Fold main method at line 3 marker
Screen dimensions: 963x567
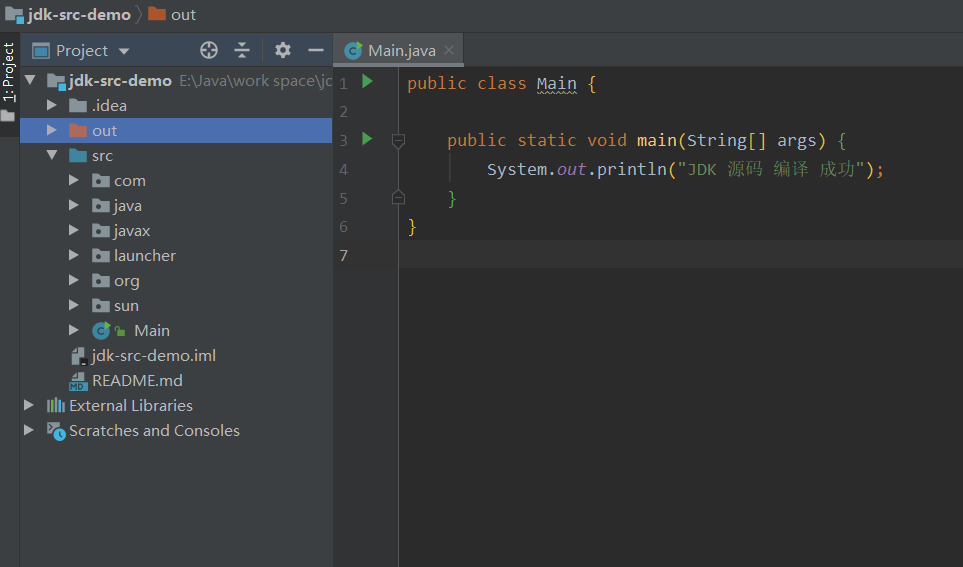pyautogui.click(x=398, y=141)
